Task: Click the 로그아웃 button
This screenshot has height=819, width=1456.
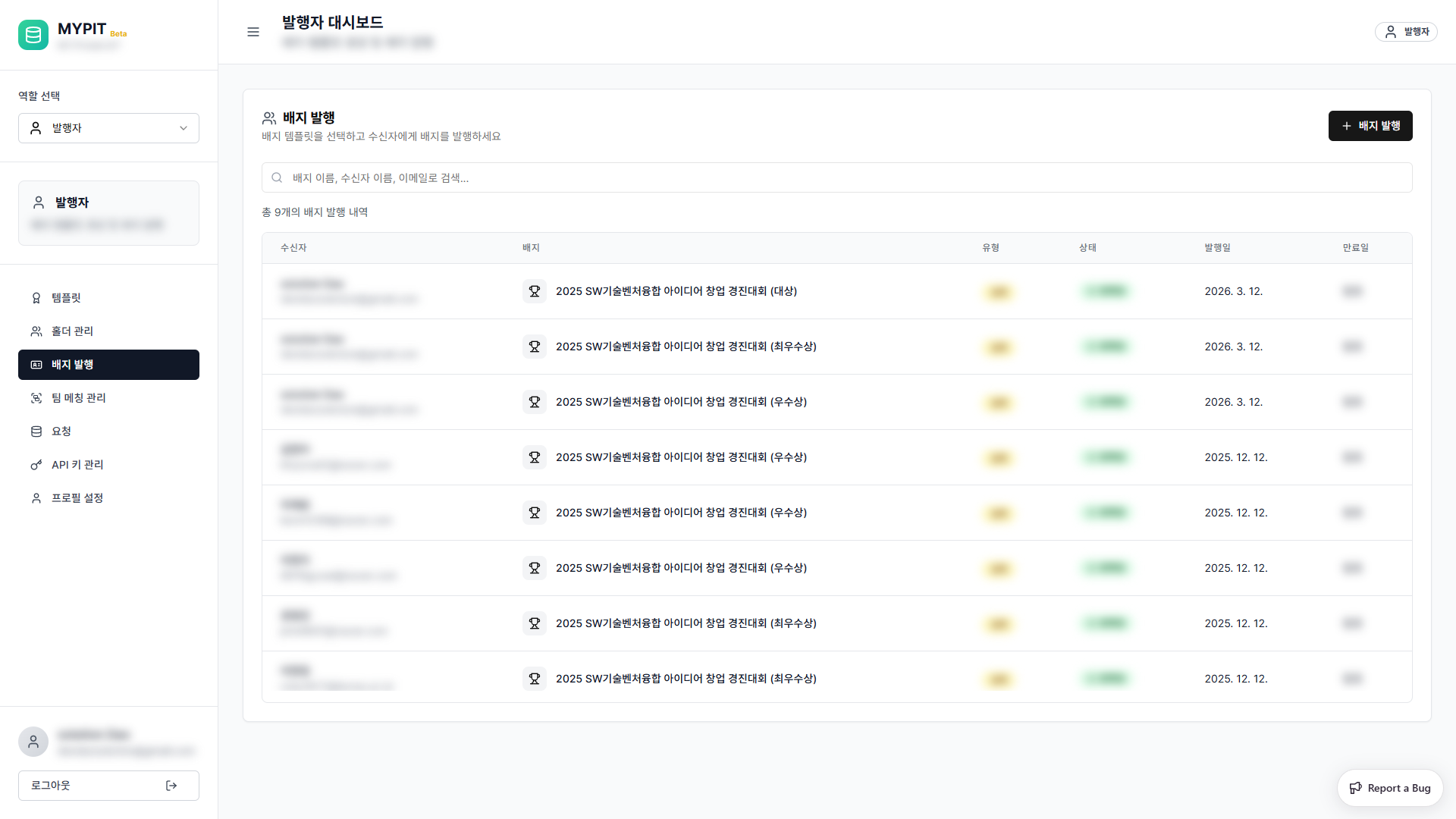Action: pyautogui.click(x=108, y=786)
